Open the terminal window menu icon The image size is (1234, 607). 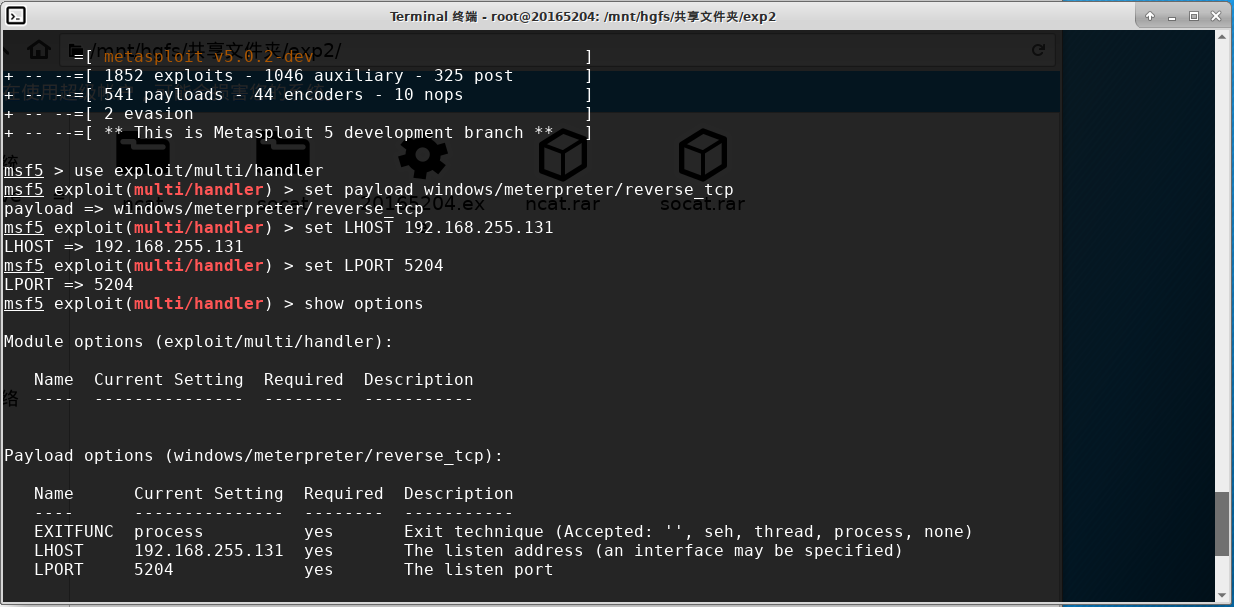15,15
